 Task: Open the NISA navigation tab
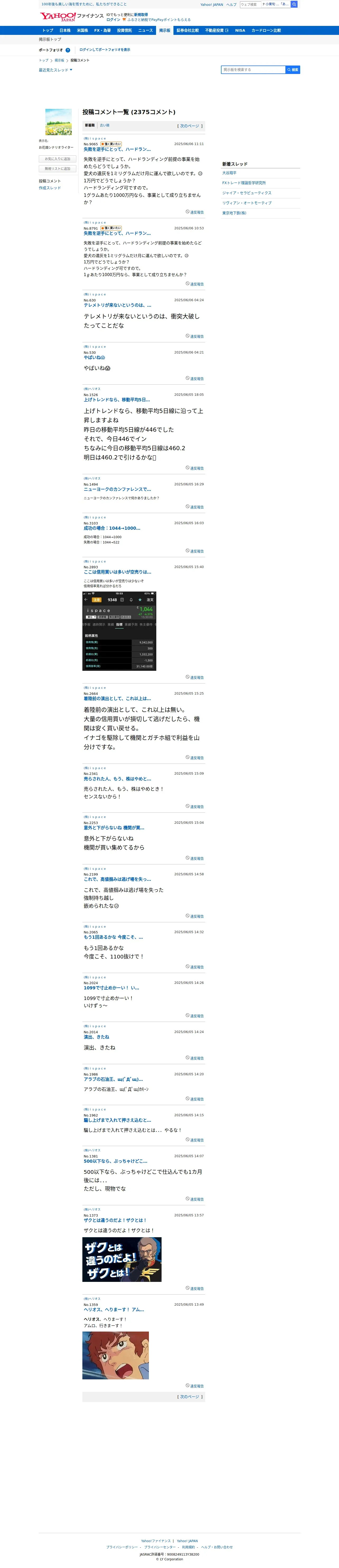point(241,30)
